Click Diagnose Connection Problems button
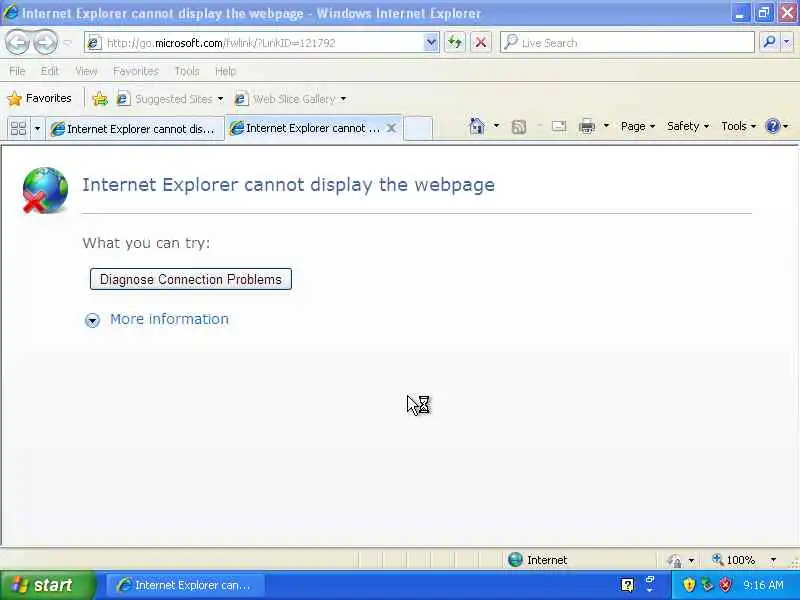800x600 pixels. tap(191, 279)
